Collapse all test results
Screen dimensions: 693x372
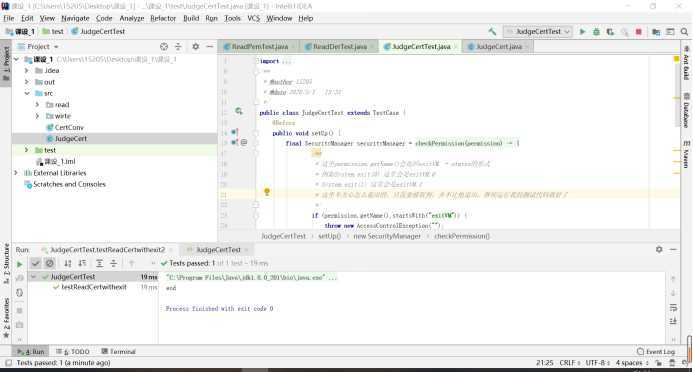pos(114,263)
